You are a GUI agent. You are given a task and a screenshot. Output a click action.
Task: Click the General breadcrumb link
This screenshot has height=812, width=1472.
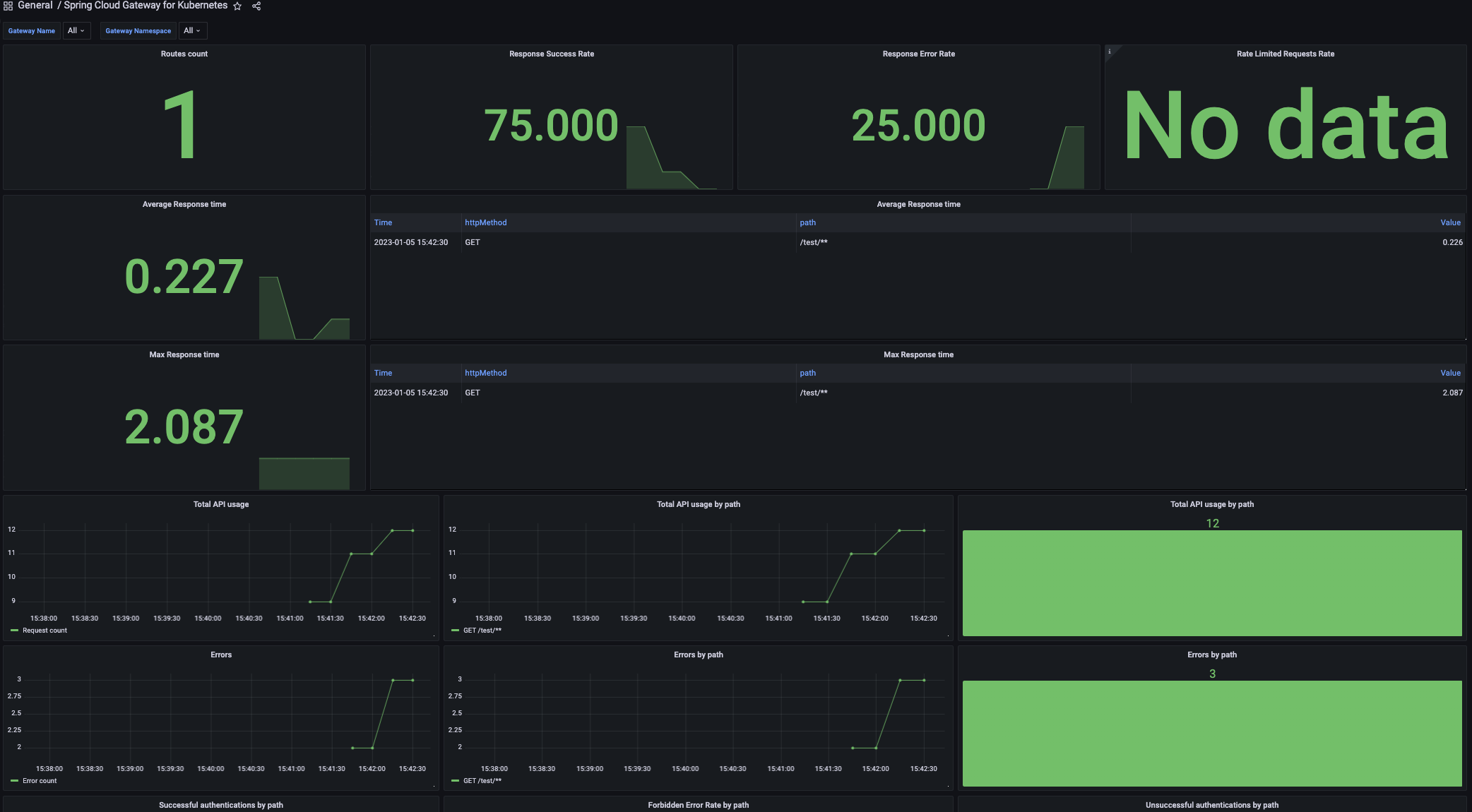pos(35,6)
